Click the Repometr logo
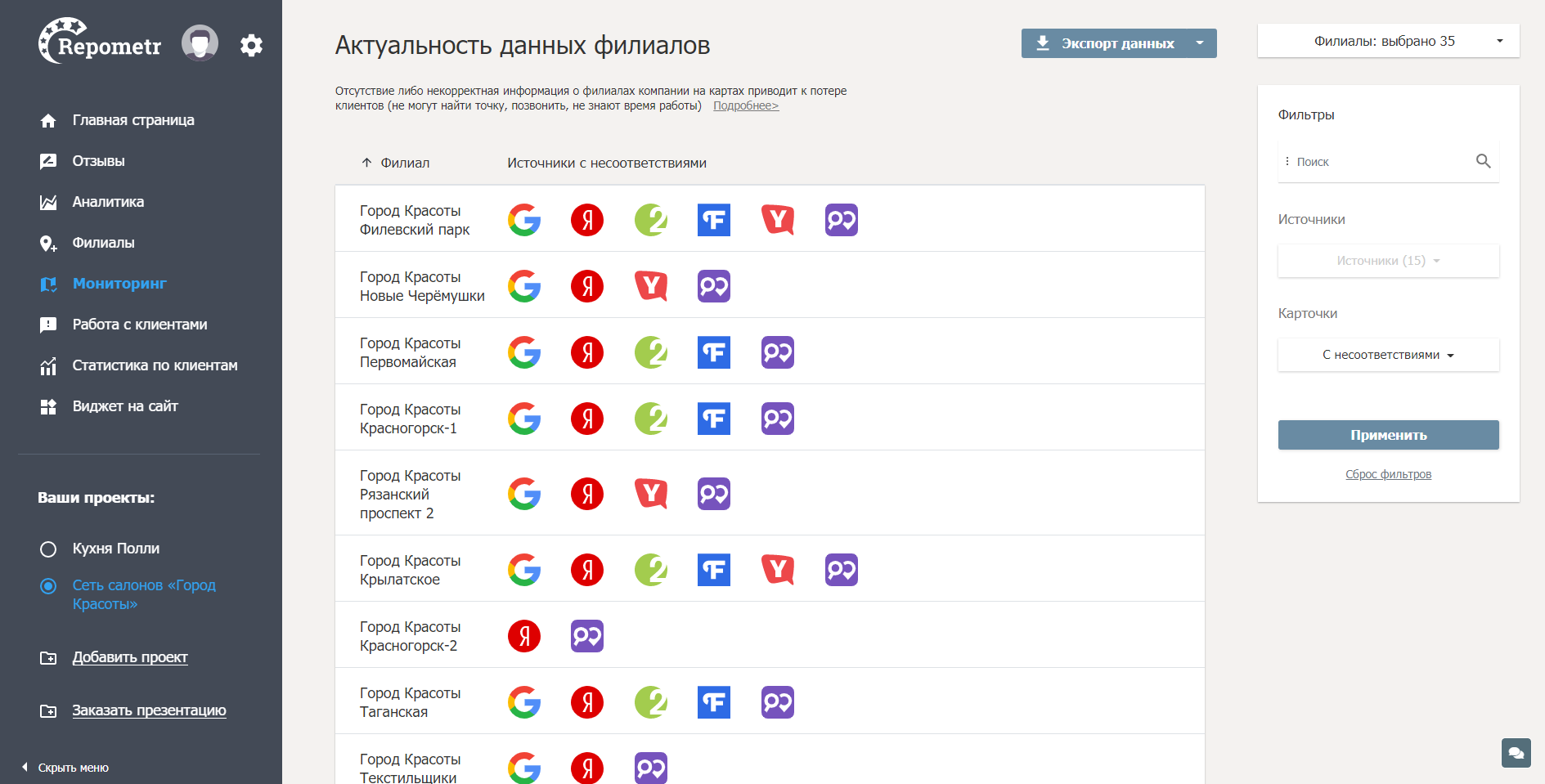Screen dimensions: 1545x784 pos(100,42)
